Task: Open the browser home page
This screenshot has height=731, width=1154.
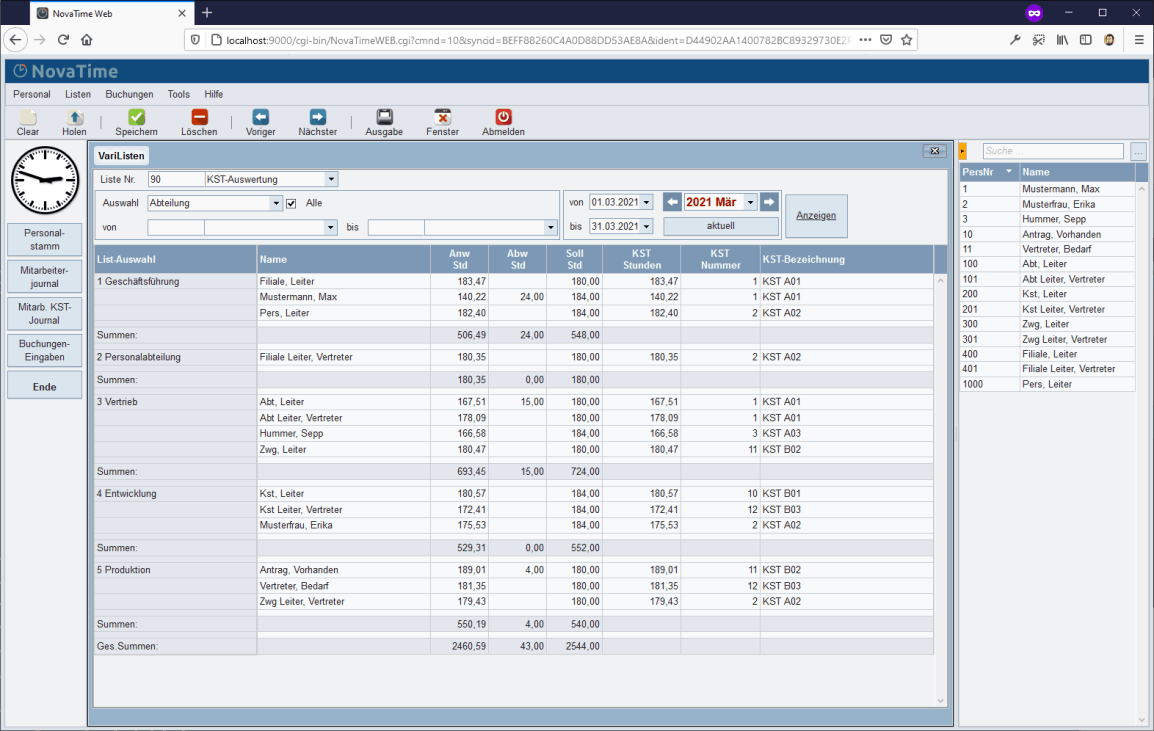Action: click(87, 40)
